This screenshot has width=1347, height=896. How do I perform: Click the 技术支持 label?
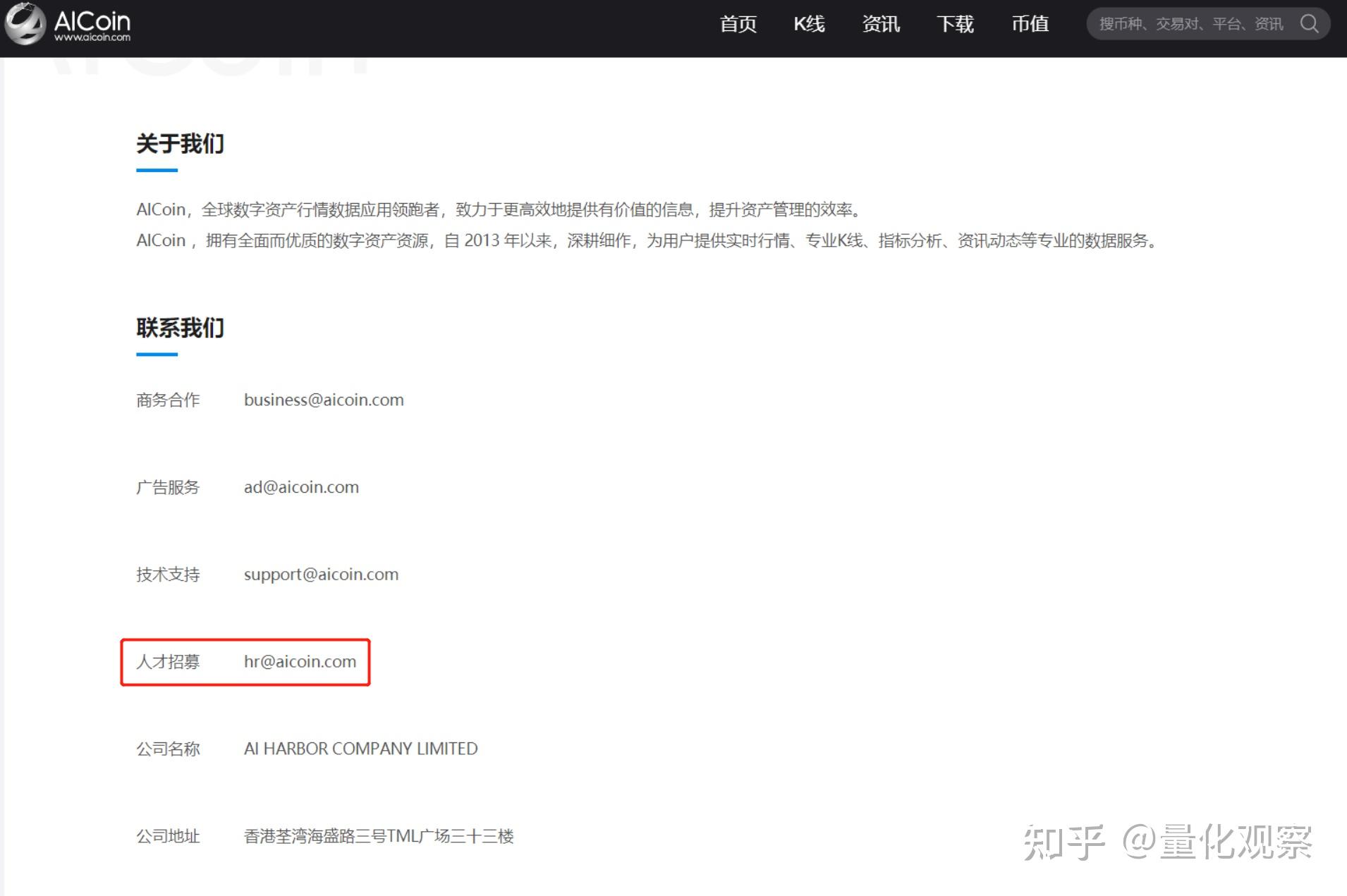coord(168,575)
